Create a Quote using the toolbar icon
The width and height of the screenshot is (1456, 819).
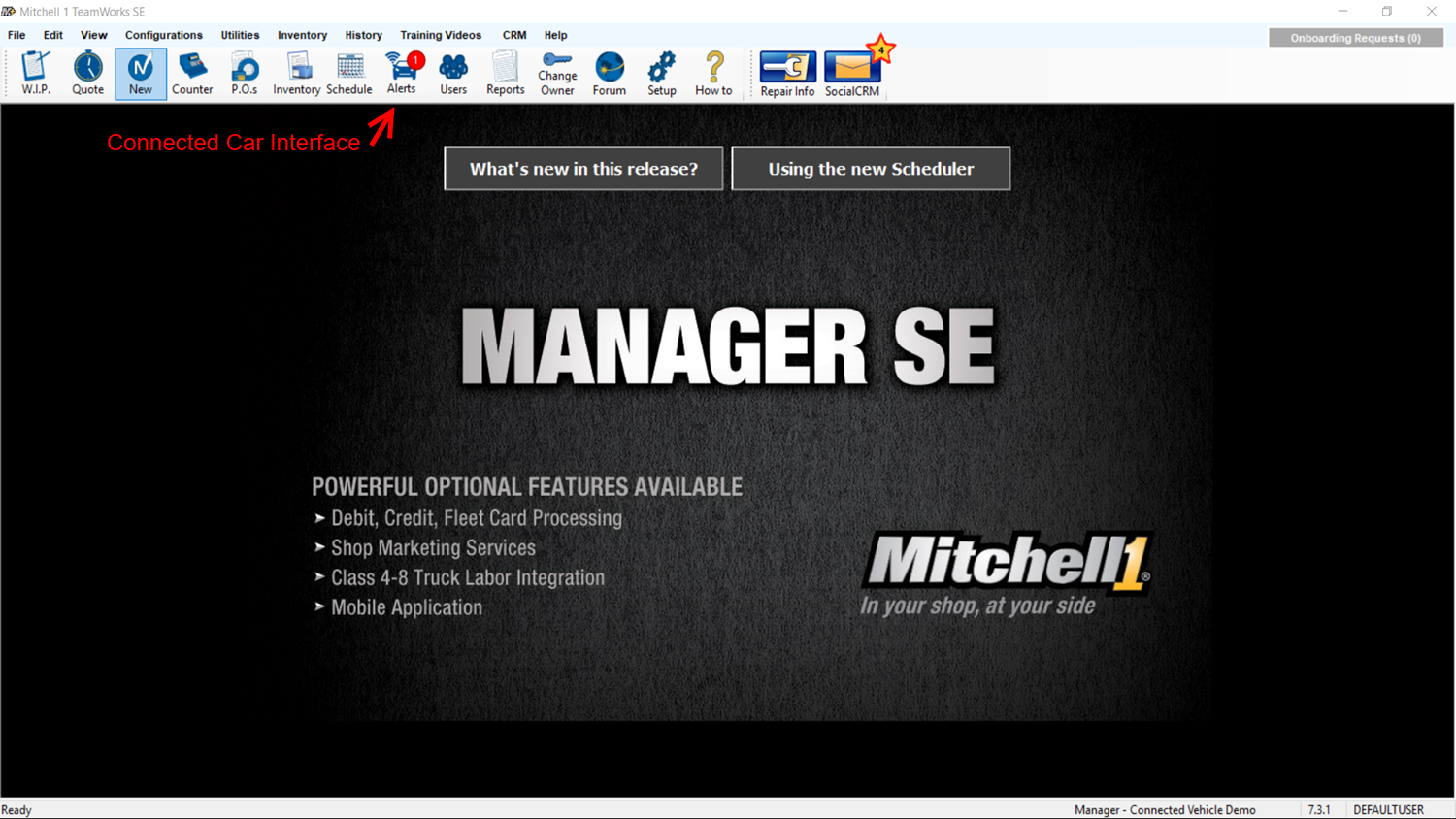click(87, 73)
